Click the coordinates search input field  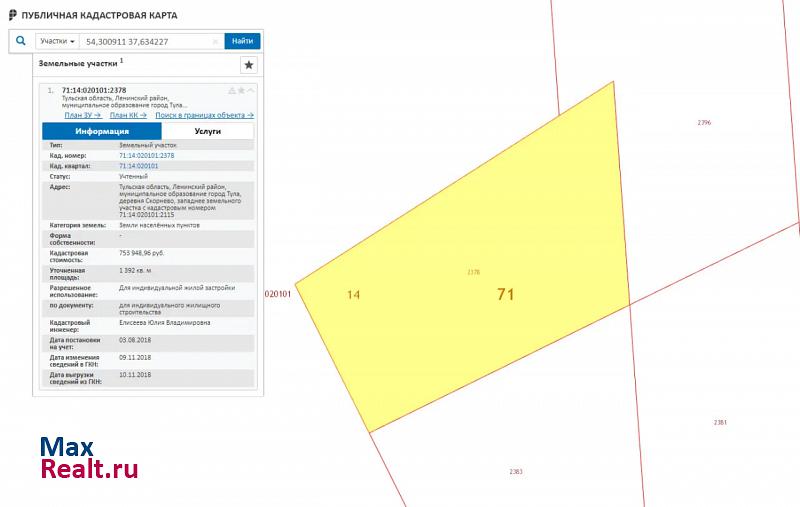[148, 42]
